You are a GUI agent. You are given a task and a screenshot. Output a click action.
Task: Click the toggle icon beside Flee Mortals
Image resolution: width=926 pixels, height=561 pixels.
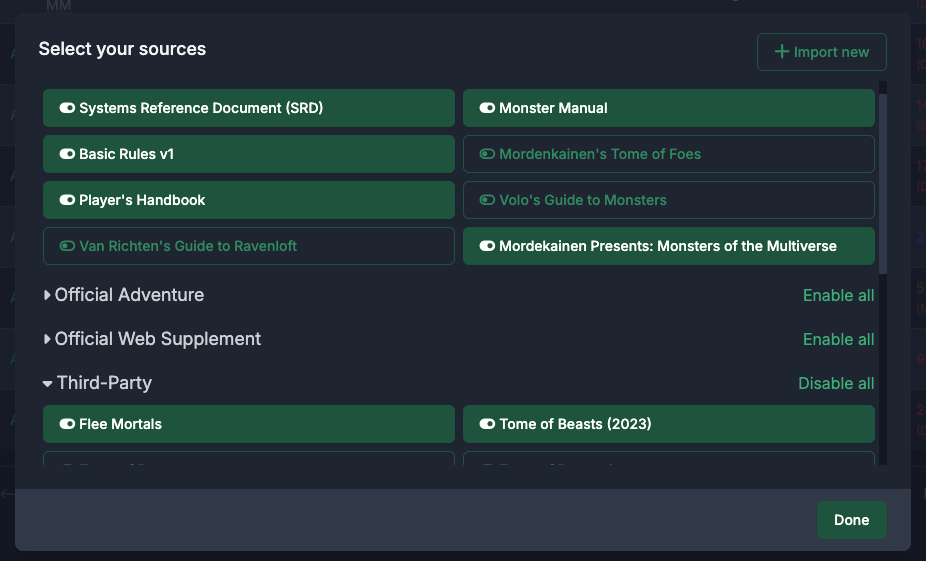[67, 424]
